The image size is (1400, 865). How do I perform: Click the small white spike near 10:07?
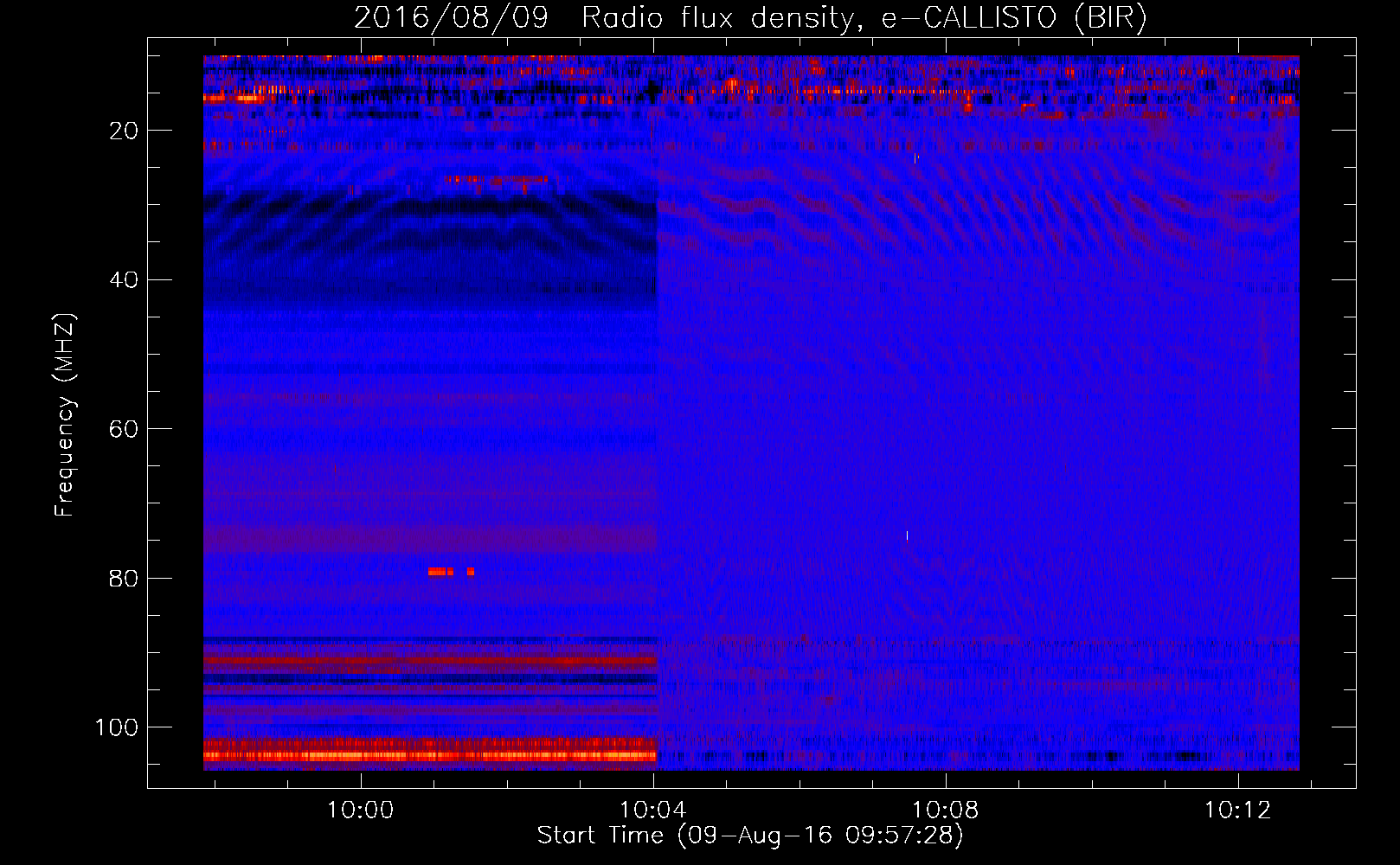click(907, 536)
